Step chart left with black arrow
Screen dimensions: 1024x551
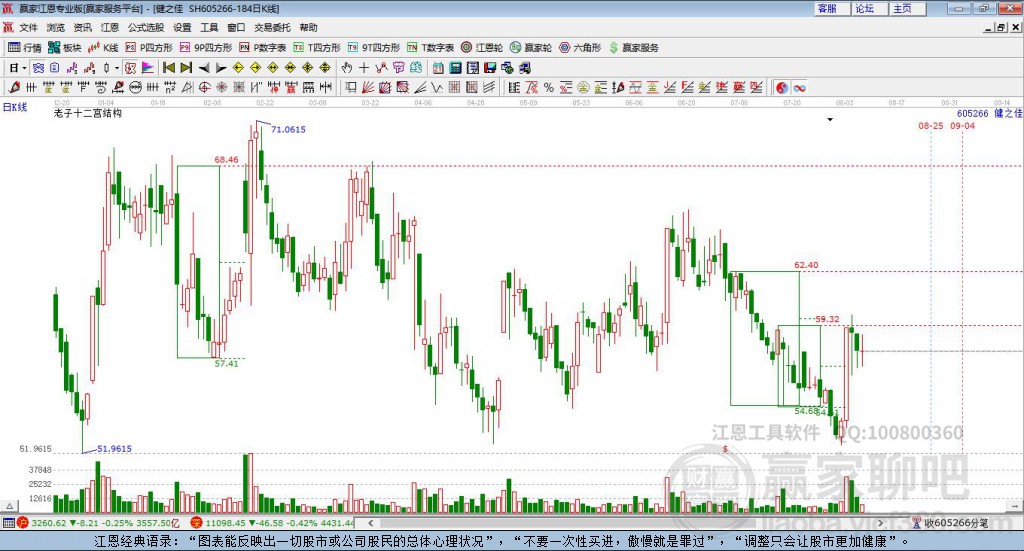point(204,68)
